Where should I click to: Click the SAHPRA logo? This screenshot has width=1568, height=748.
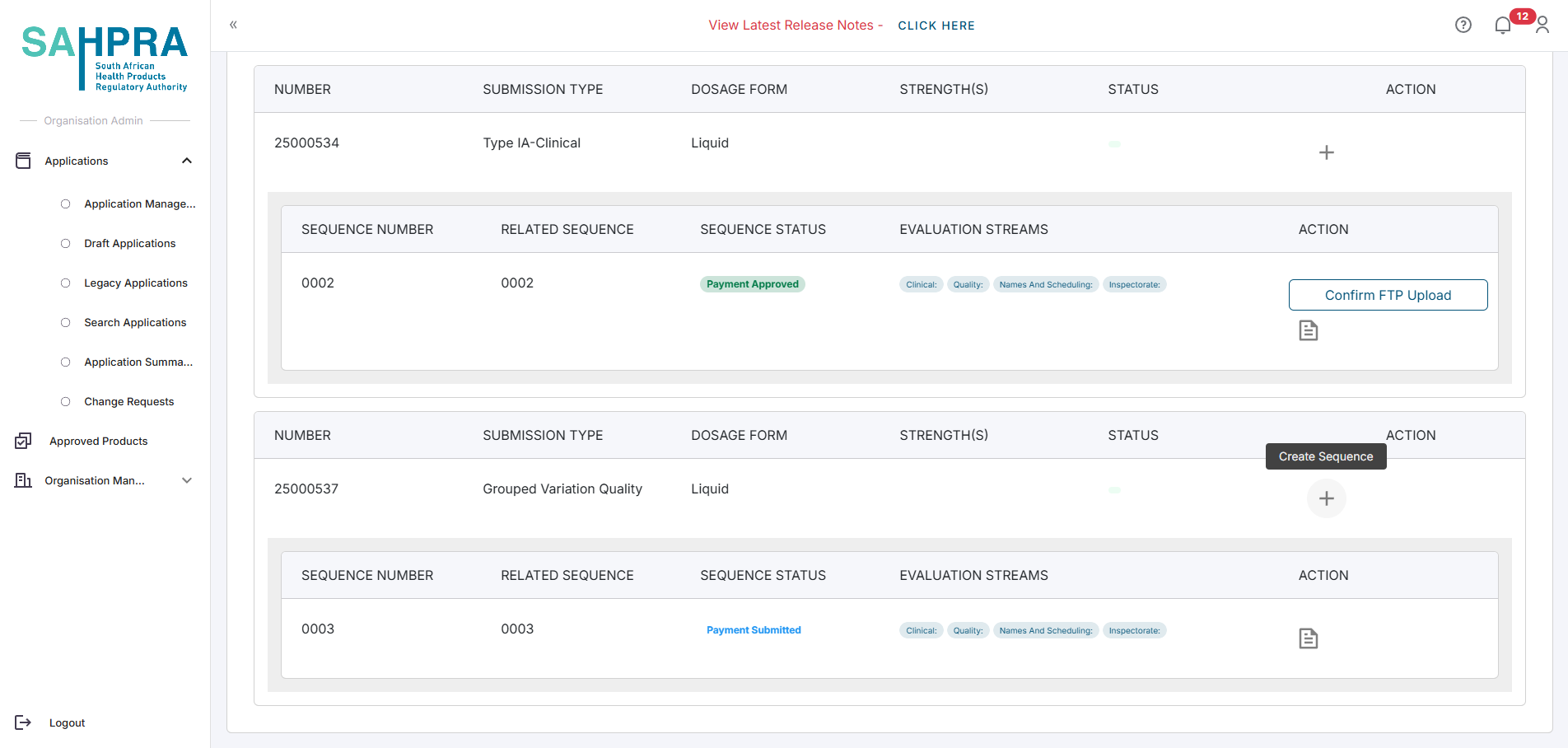coord(105,58)
